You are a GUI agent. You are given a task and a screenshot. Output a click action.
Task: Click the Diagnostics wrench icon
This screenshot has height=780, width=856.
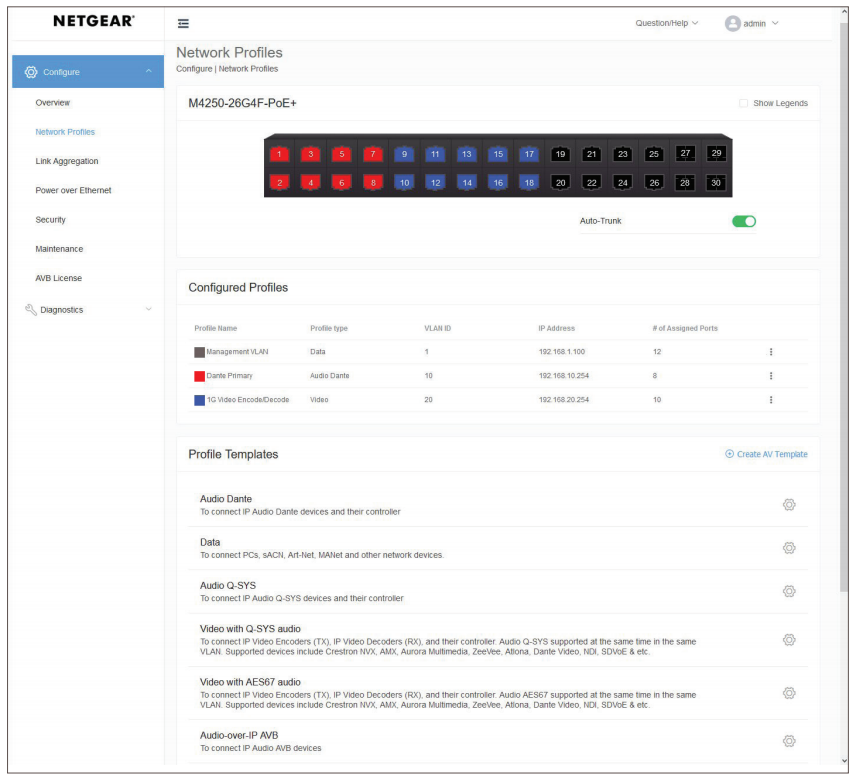coord(31,309)
